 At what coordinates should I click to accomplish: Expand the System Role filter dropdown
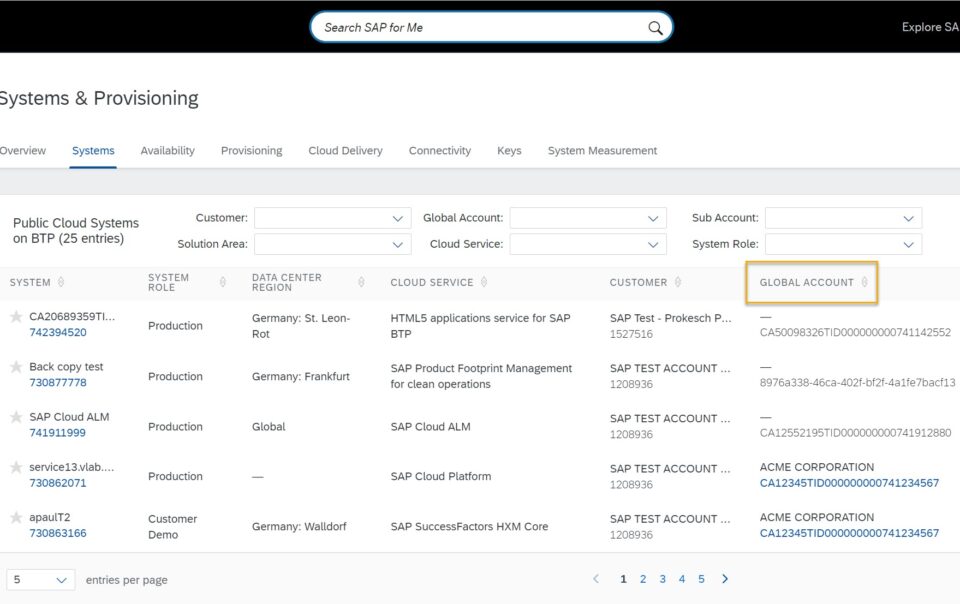pos(843,244)
